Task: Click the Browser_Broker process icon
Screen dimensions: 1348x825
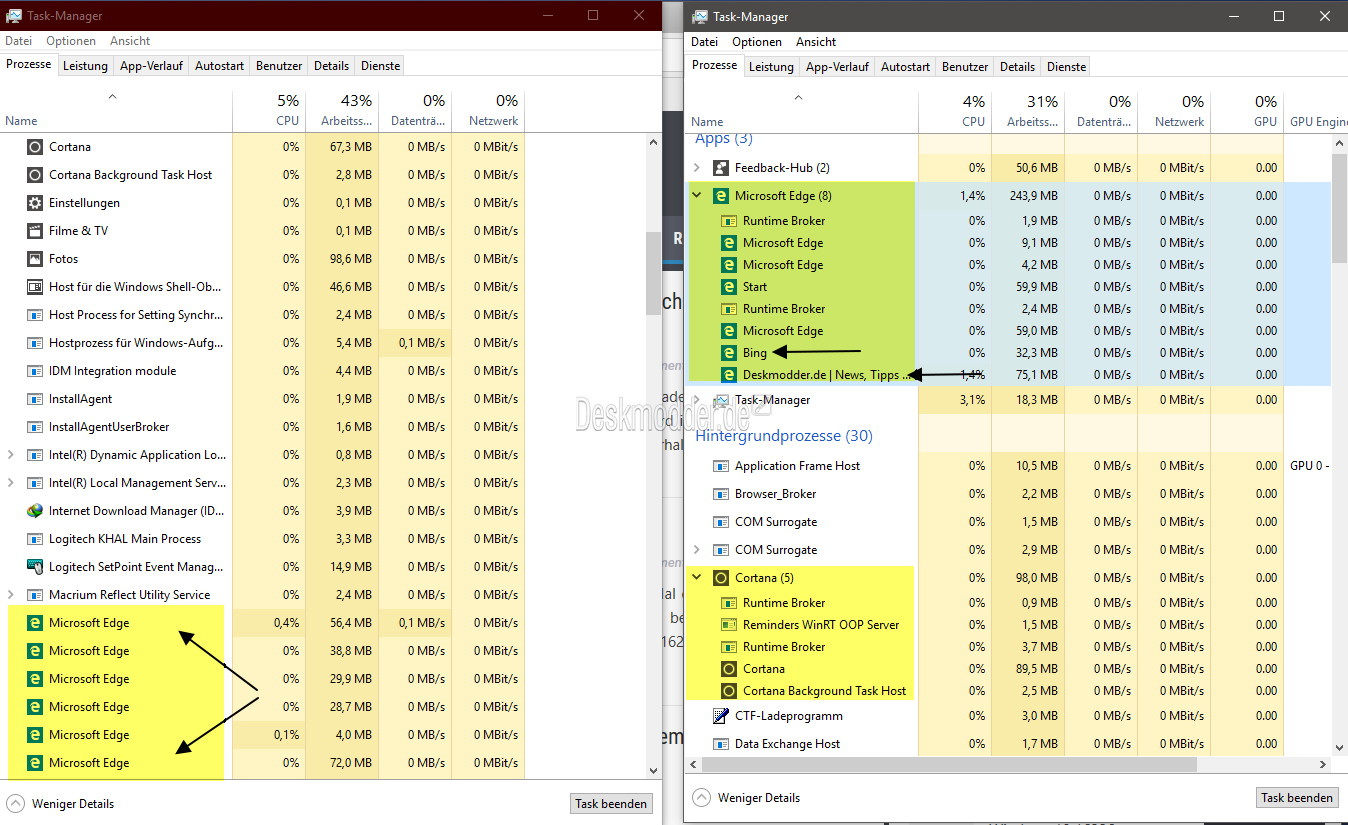Action: [x=720, y=494]
